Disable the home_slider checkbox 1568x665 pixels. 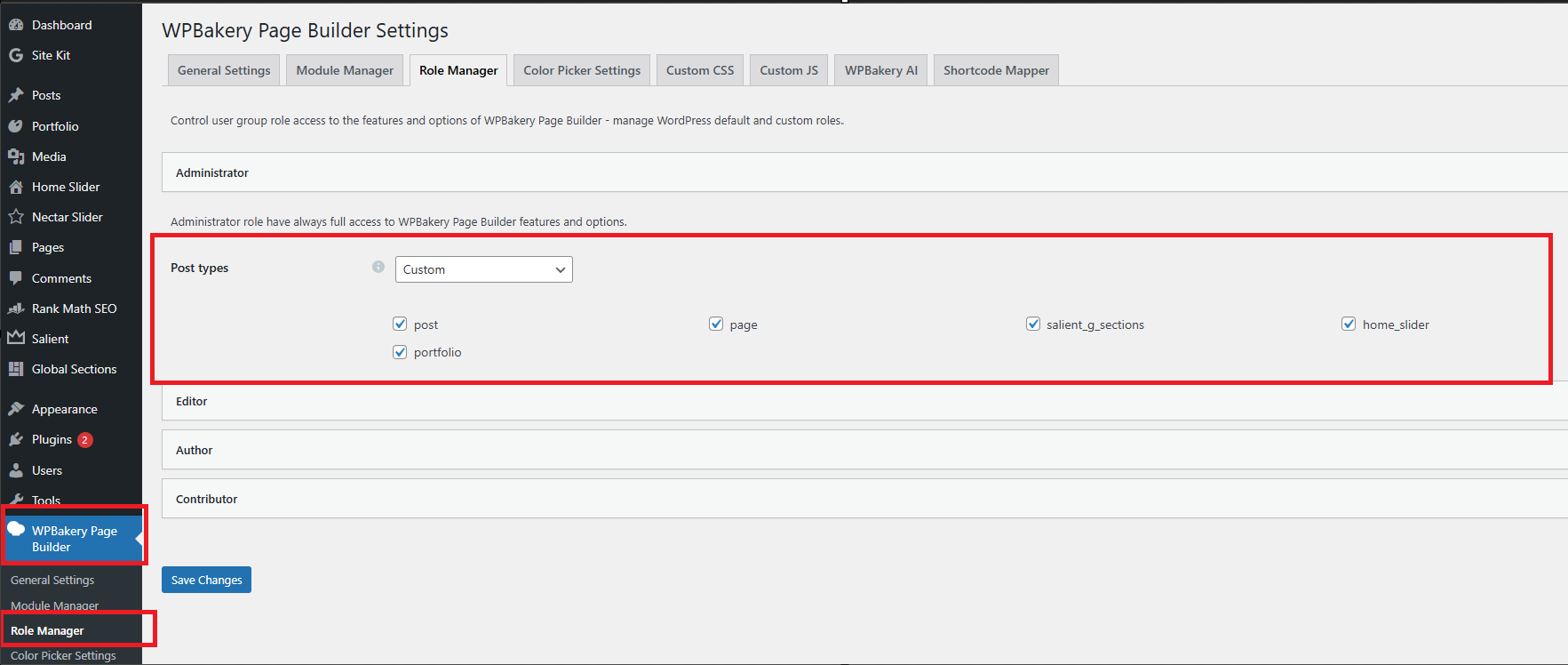click(1349, 324)
